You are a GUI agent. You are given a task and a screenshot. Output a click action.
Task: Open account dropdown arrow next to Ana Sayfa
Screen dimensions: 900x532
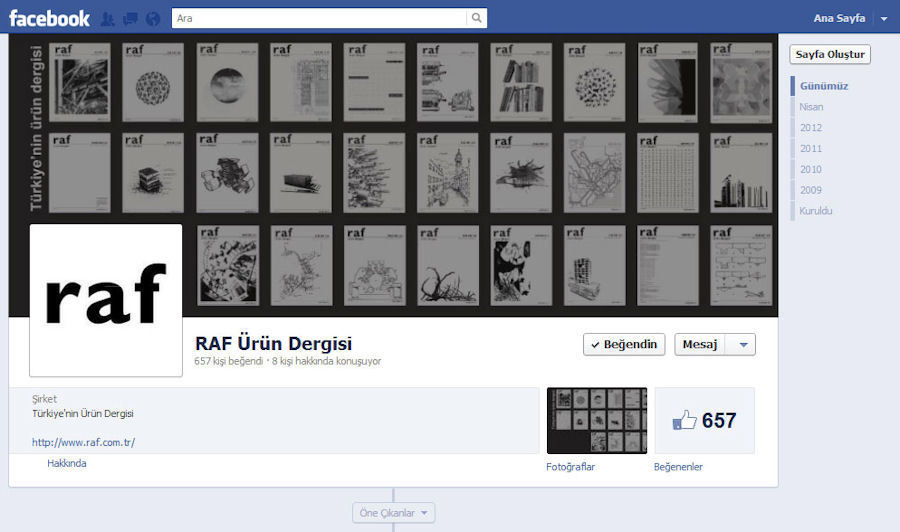884,19
